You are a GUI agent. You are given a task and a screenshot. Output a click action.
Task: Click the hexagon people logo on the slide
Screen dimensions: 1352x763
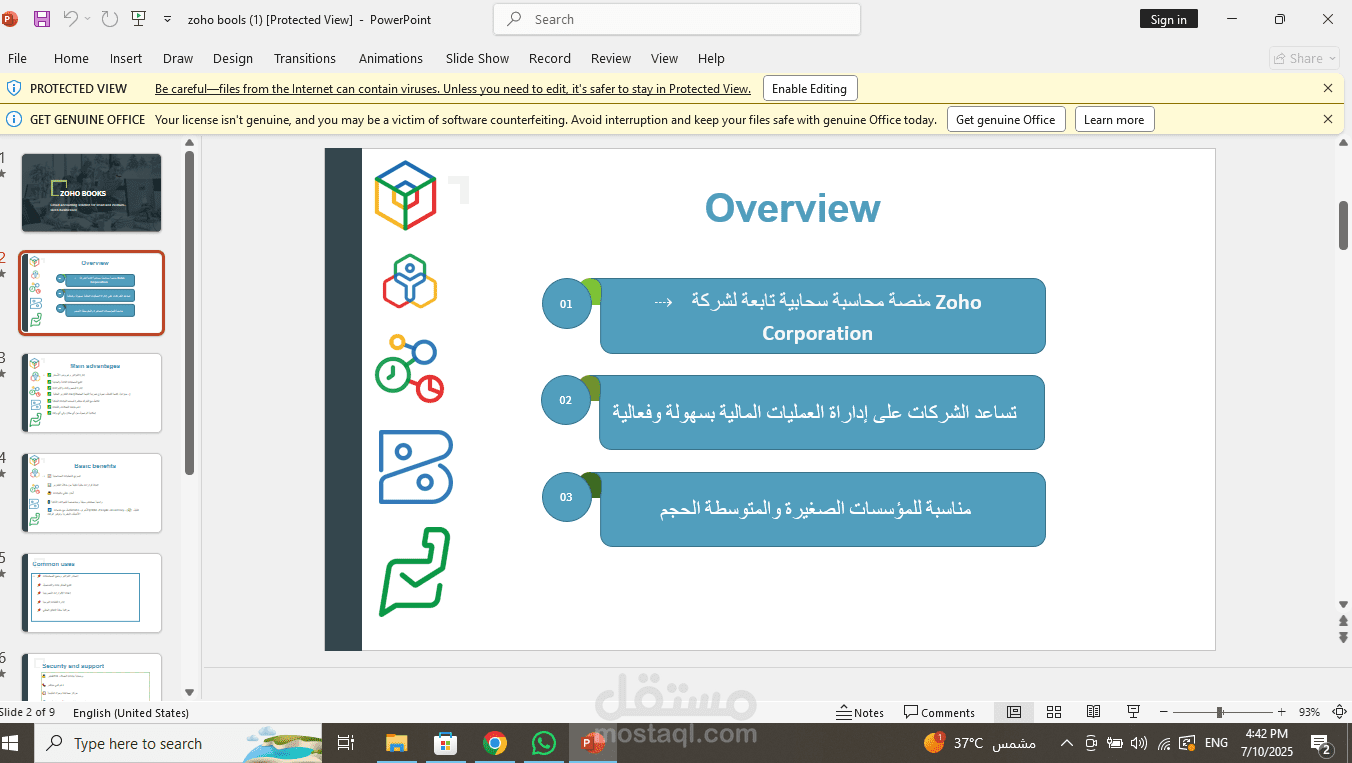(x=410, y=281)
